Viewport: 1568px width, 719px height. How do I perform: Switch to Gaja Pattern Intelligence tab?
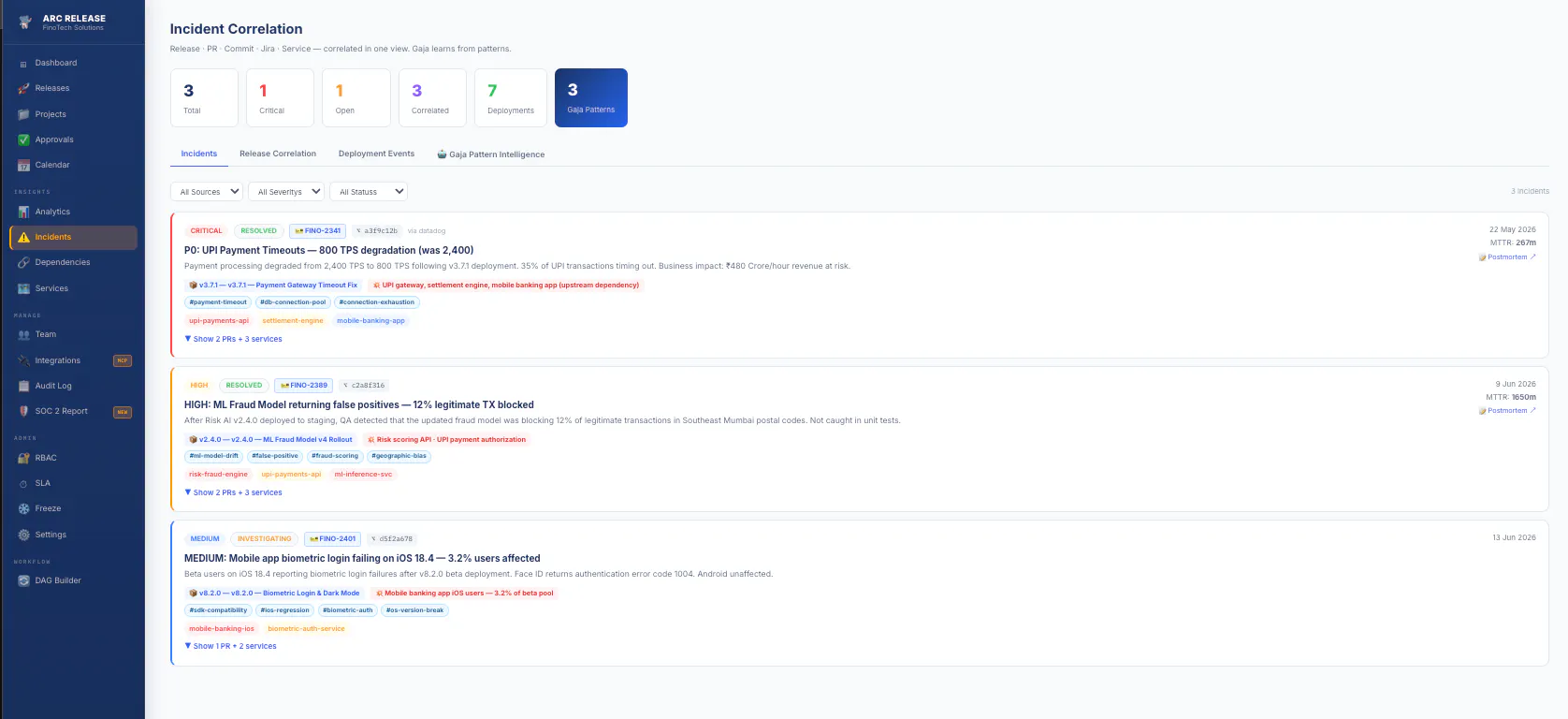pyautogui.click(x=491, y=154)
